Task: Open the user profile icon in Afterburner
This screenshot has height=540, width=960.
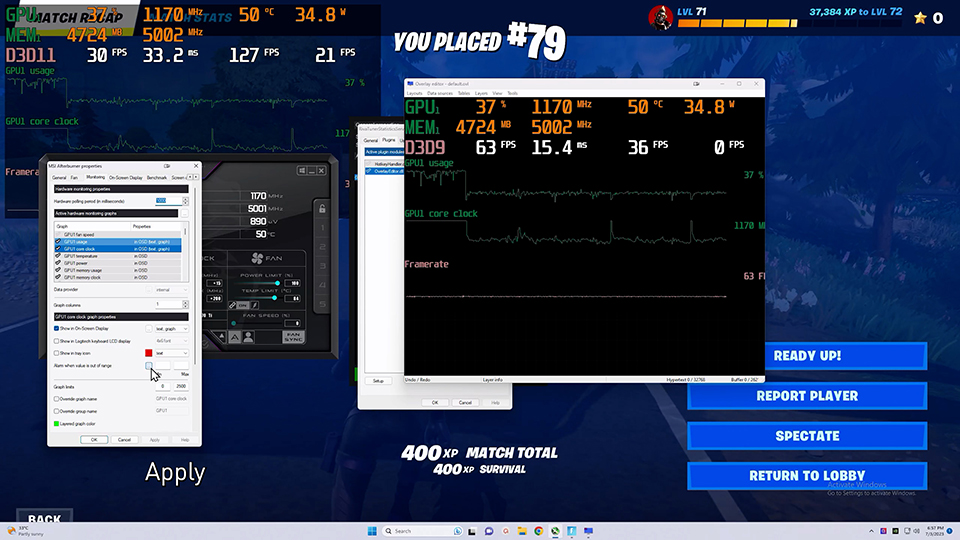Action: (248, 337)
